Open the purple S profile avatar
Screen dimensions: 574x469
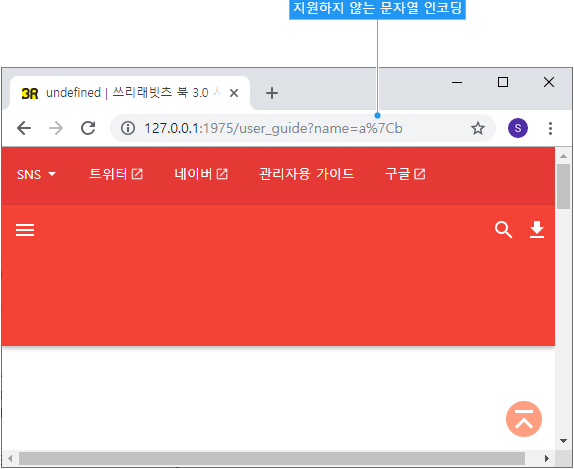click(518, 128)
